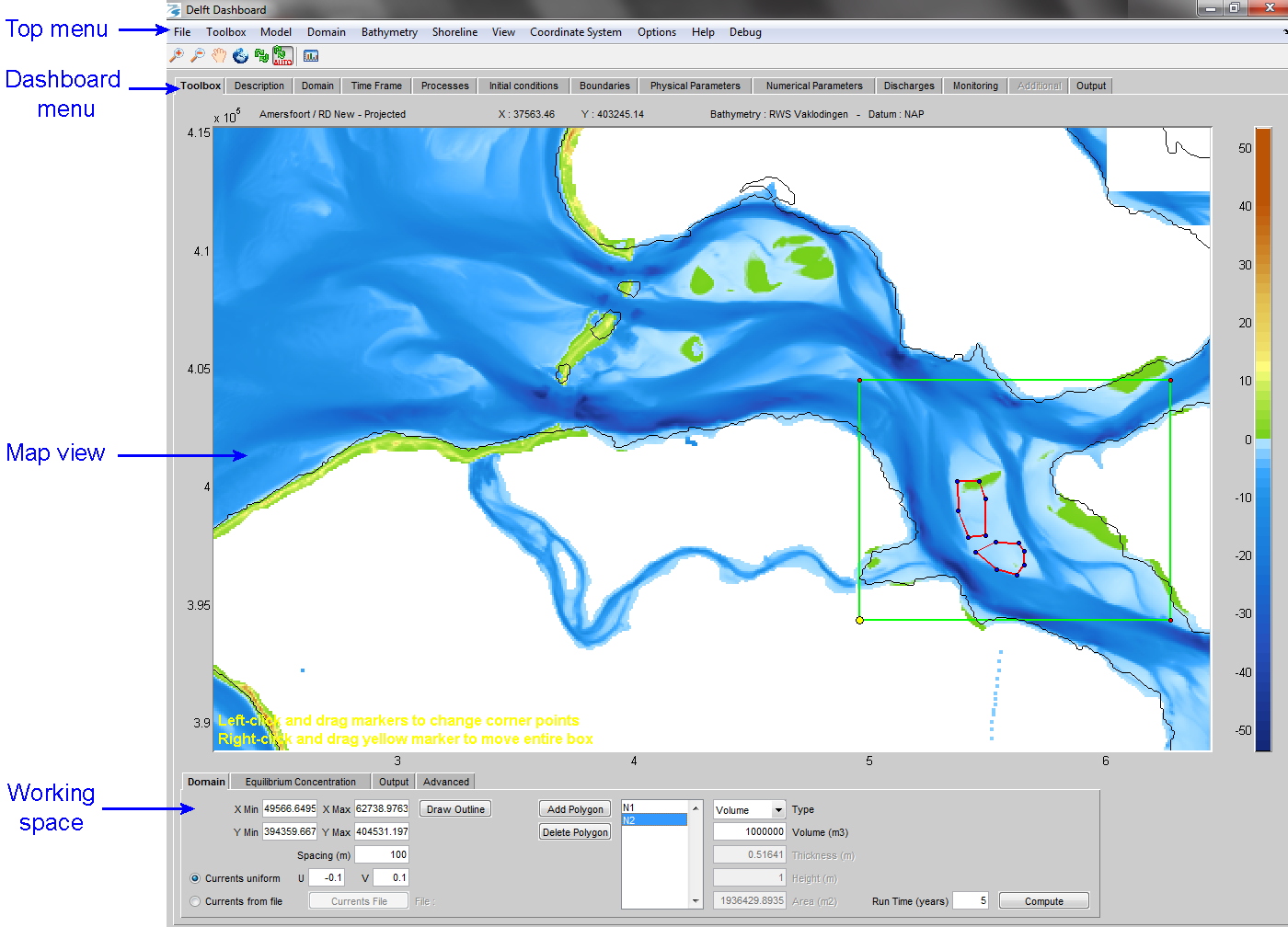Switch to the Initial conditions tab
The height and width of the screenshot is (927, 1288).
tap(523, 86)
